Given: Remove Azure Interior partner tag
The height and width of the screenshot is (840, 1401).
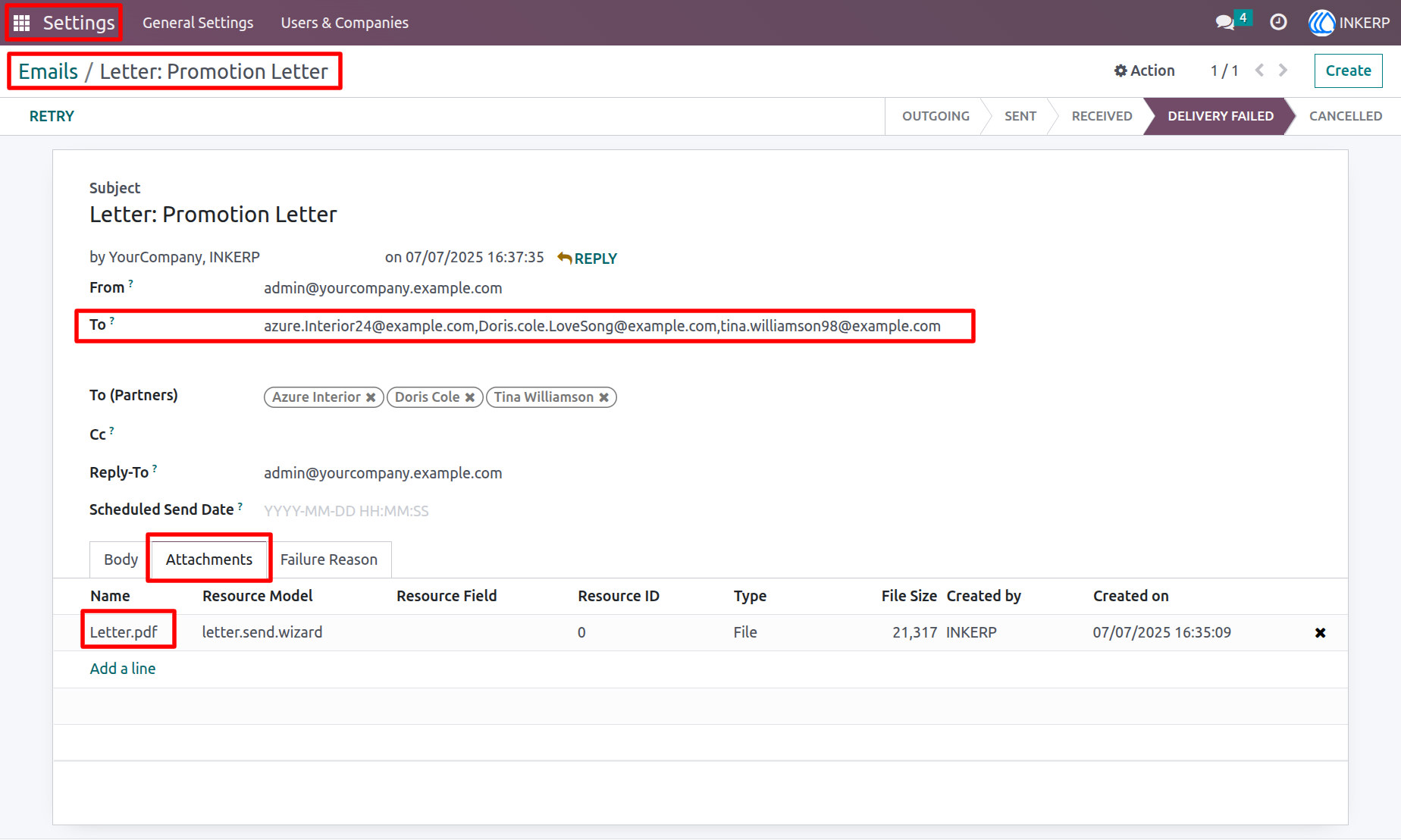Looking at the screenshot, I should [x=371, y=397].
